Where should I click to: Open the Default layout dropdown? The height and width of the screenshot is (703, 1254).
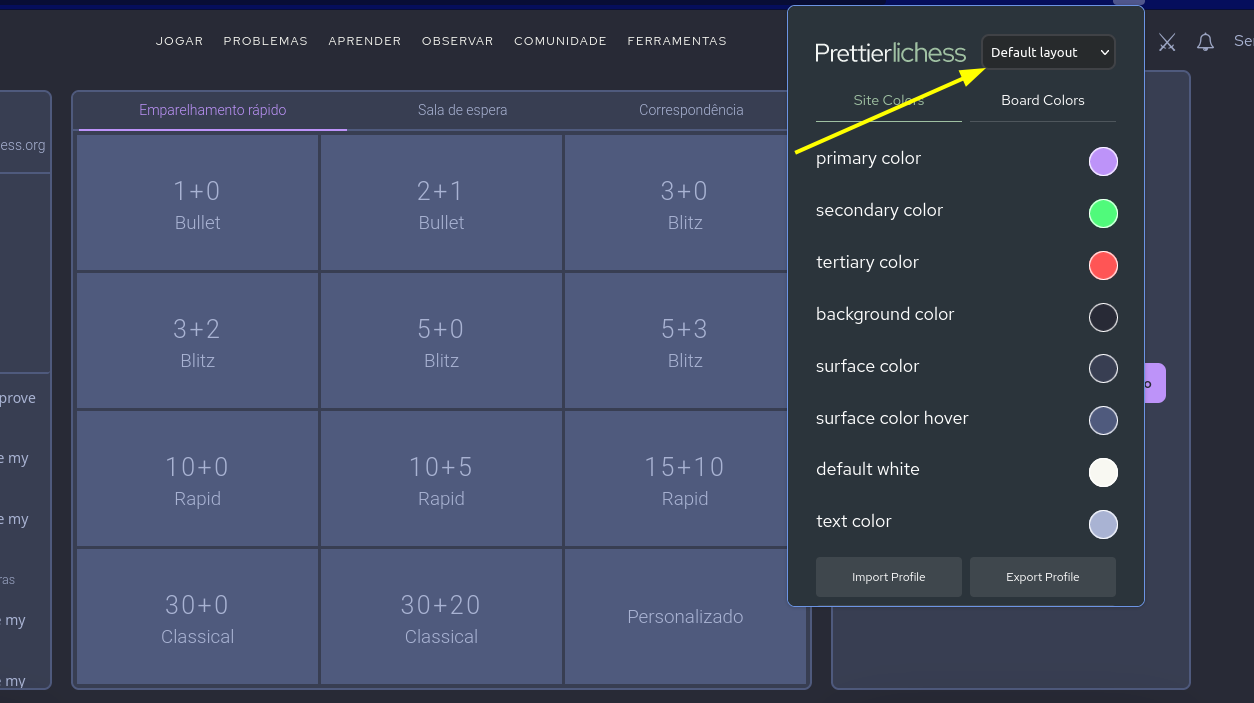click(1047, 52)
